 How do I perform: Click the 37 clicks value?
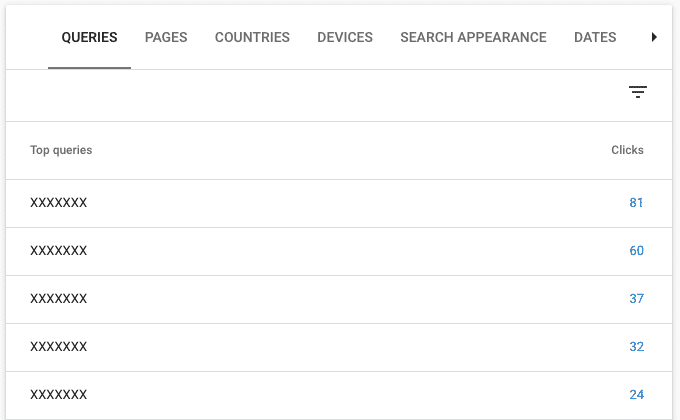tap(636, 299)
